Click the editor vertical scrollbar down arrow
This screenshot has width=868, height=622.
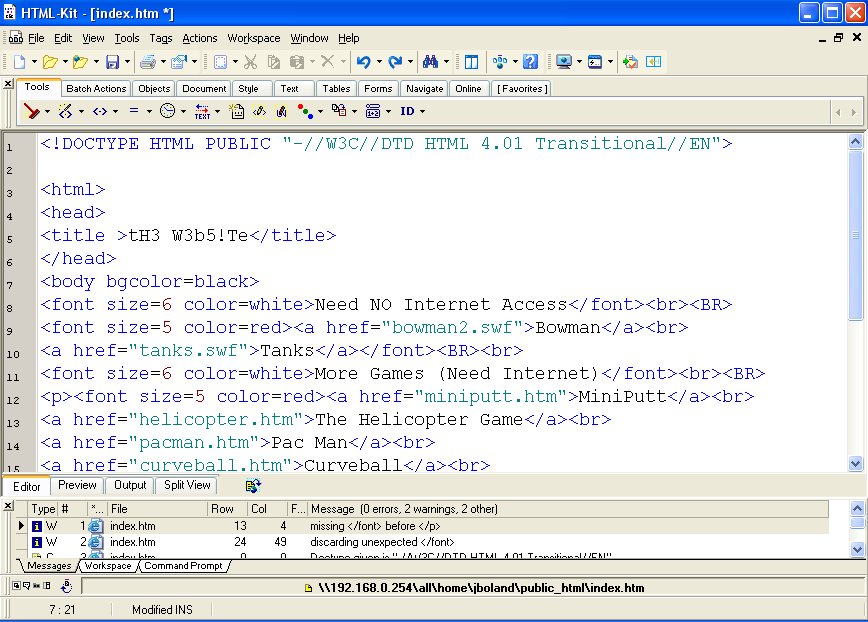click(855, 464)
